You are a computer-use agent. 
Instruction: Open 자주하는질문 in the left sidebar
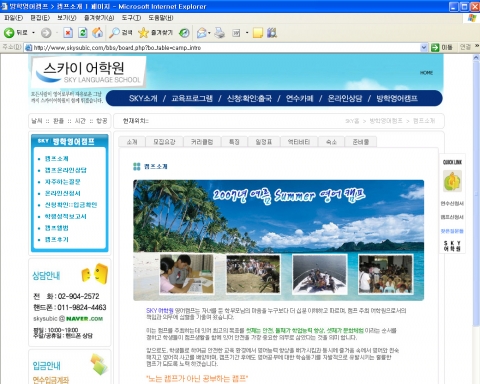point(62,182)
